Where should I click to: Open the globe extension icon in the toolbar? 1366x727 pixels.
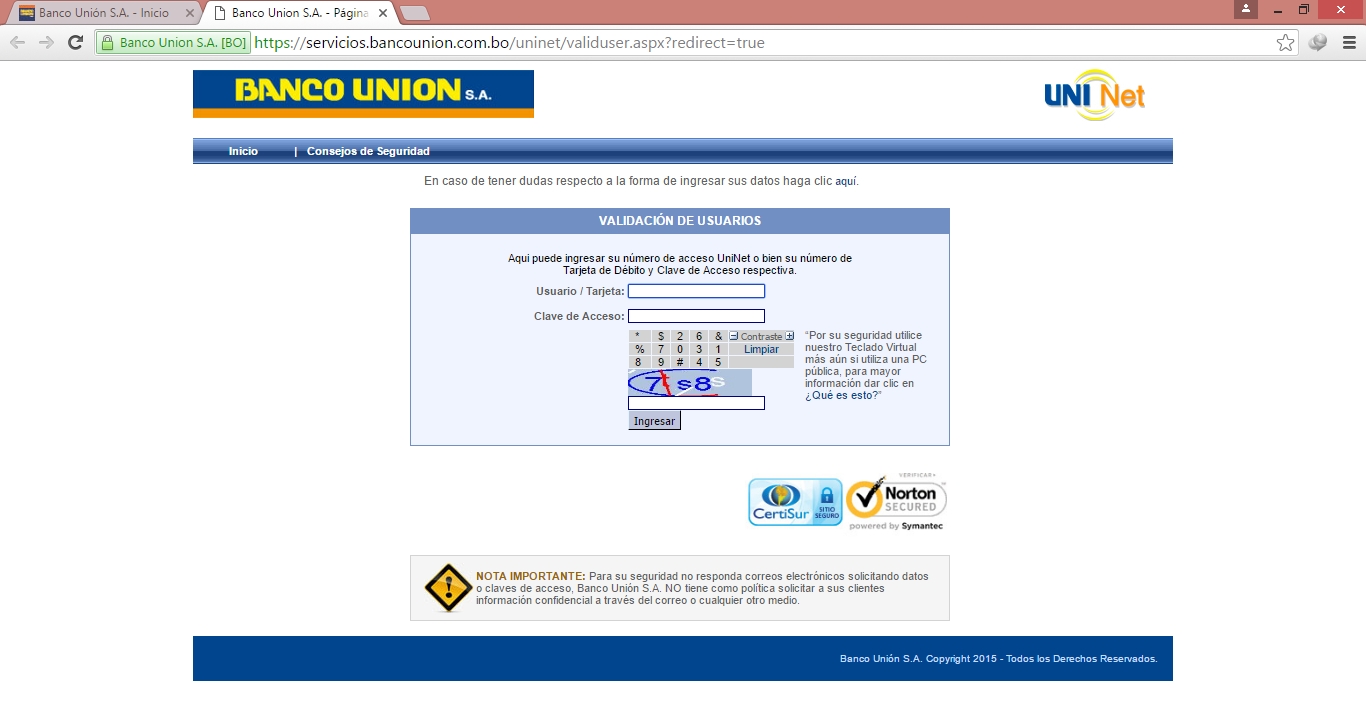click(1318, 42)
